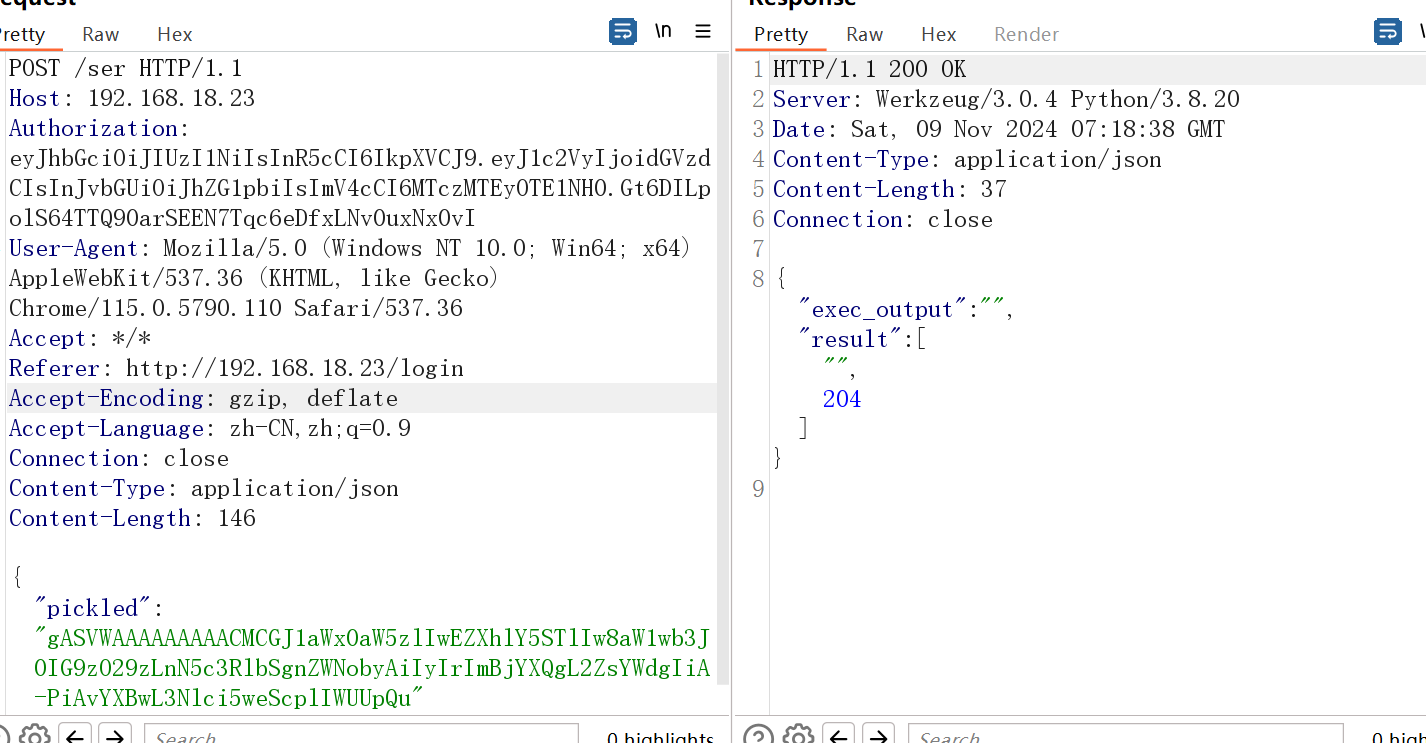
Task: Click "Connection: close" in the Request panel
Action: coord(119,458)
